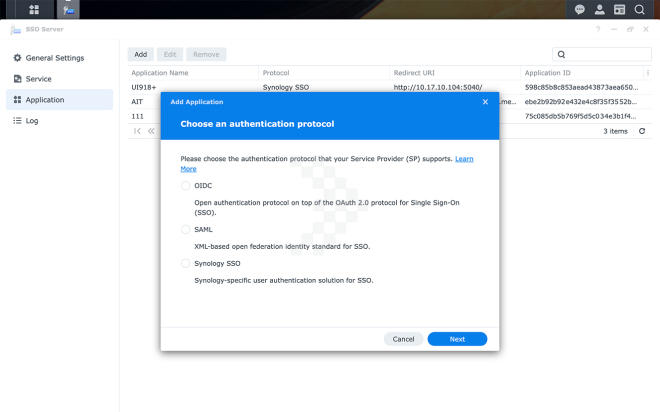The height and width of the screenshot is (412, 660).
Task: Open the DSM main menu grid icon
Action: click(x=34, y=10)
